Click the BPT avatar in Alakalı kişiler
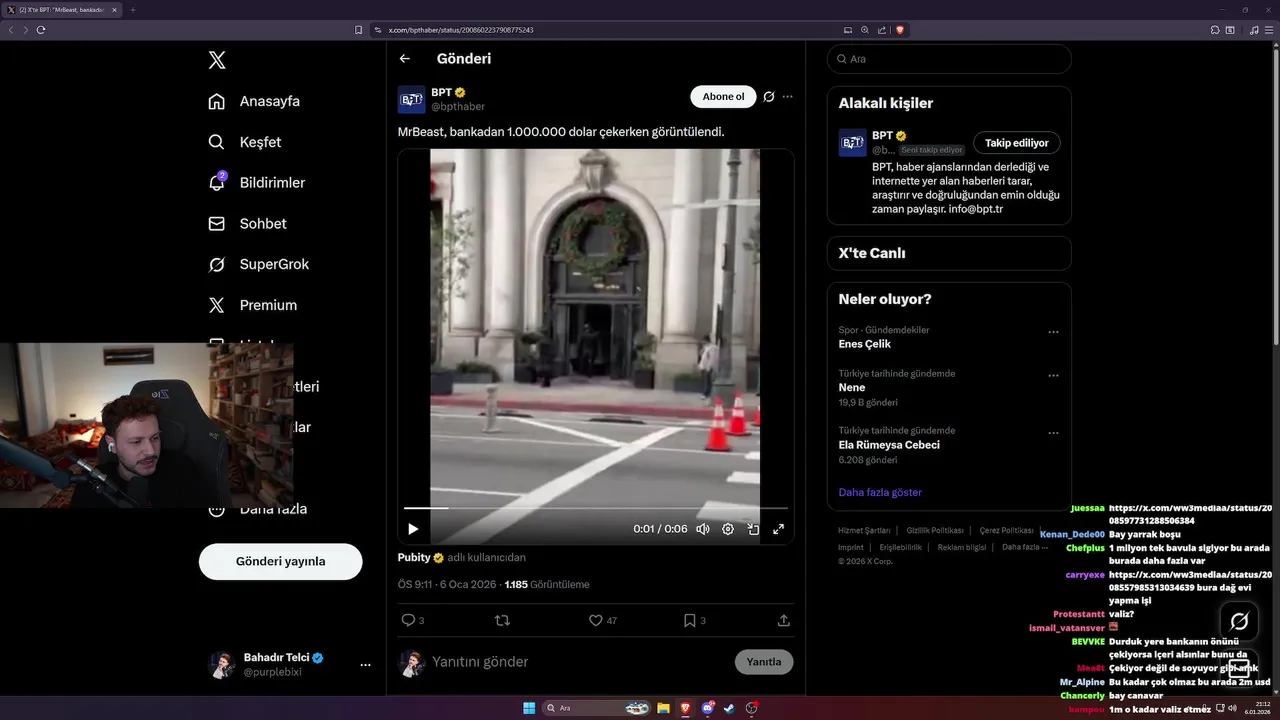1280x720 pixels. (x=852, y=143)
